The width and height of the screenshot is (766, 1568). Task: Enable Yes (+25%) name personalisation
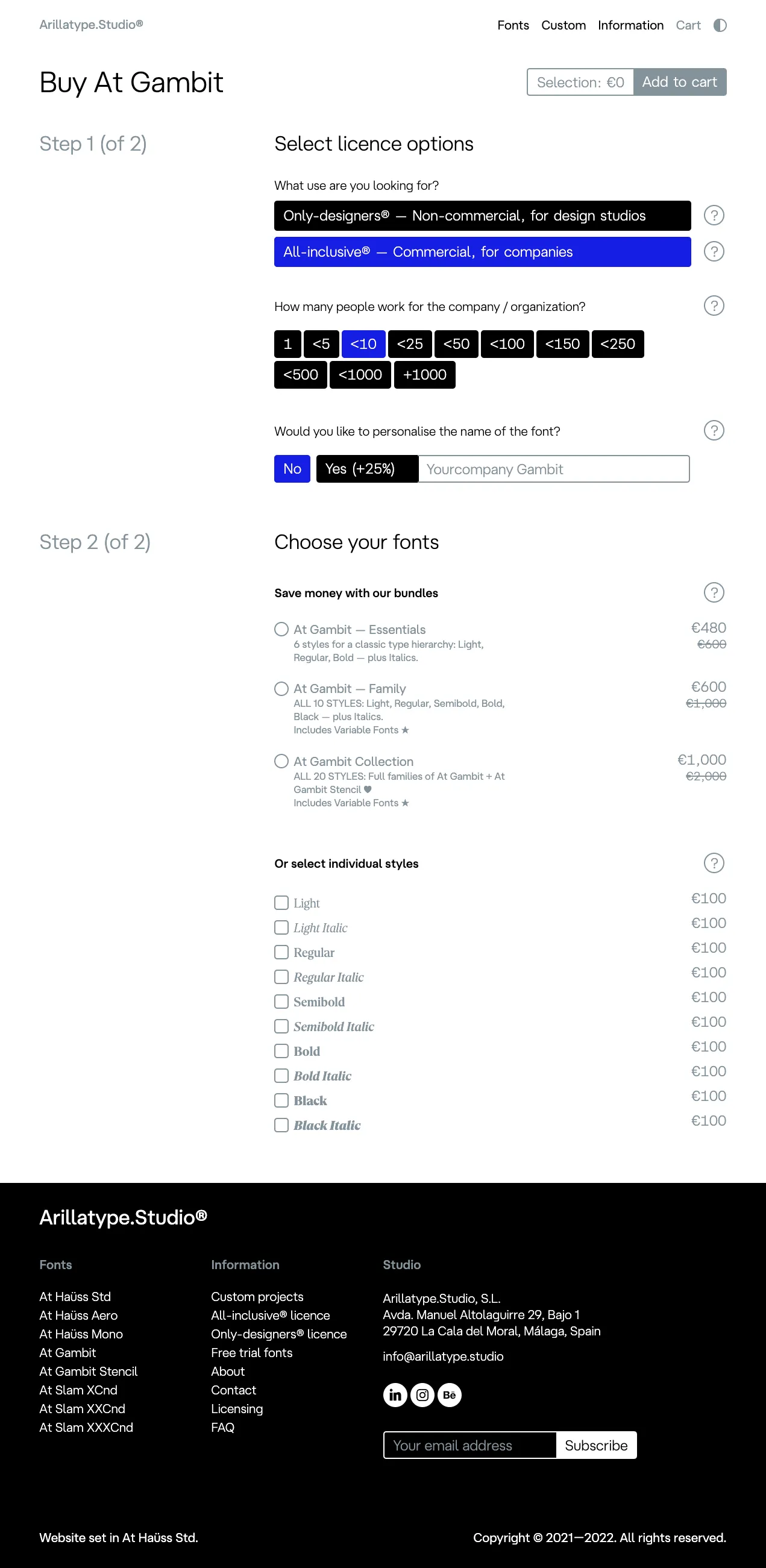[x=366, y=469]
